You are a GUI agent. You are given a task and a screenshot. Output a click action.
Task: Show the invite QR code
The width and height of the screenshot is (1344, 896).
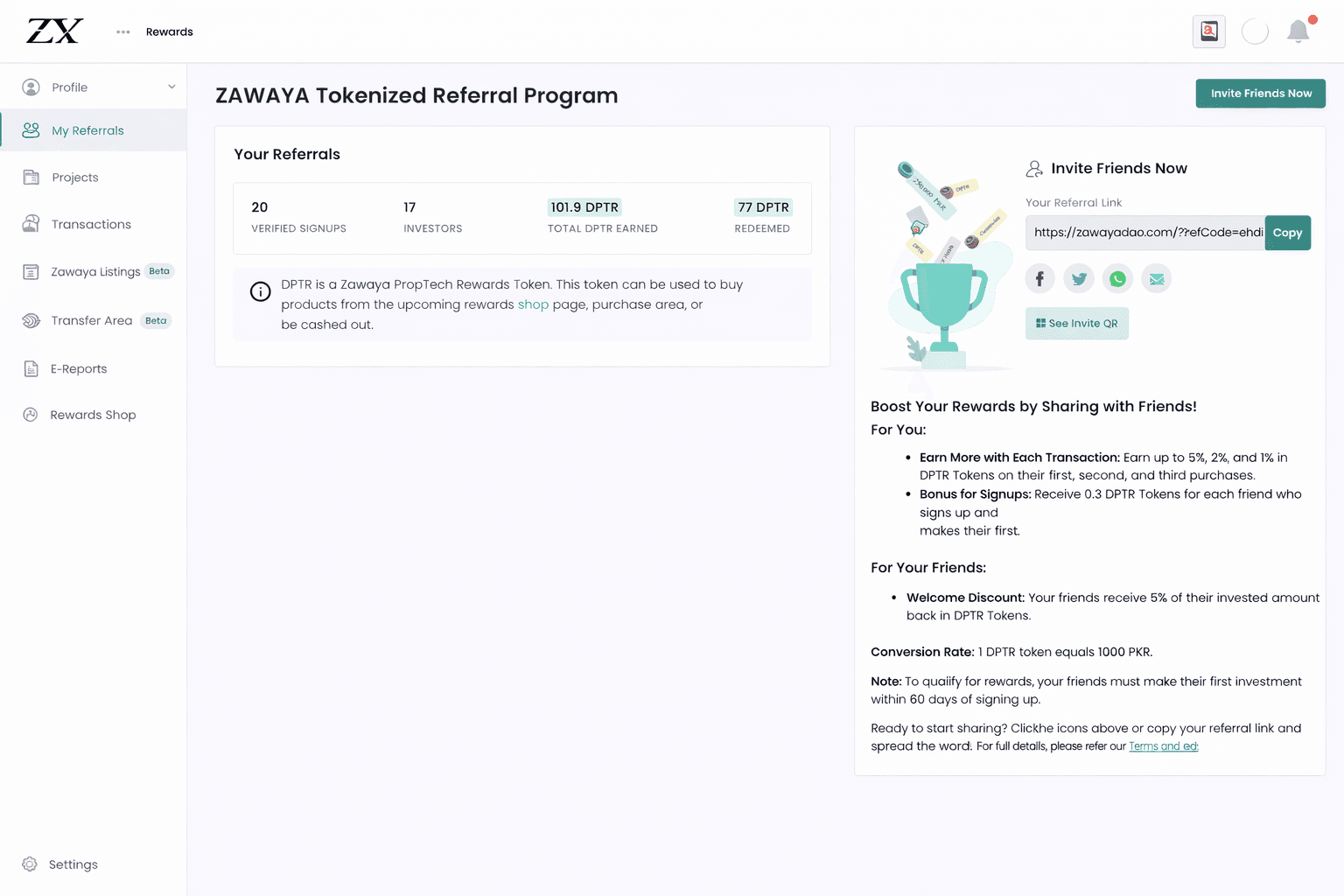point(1076,324)
